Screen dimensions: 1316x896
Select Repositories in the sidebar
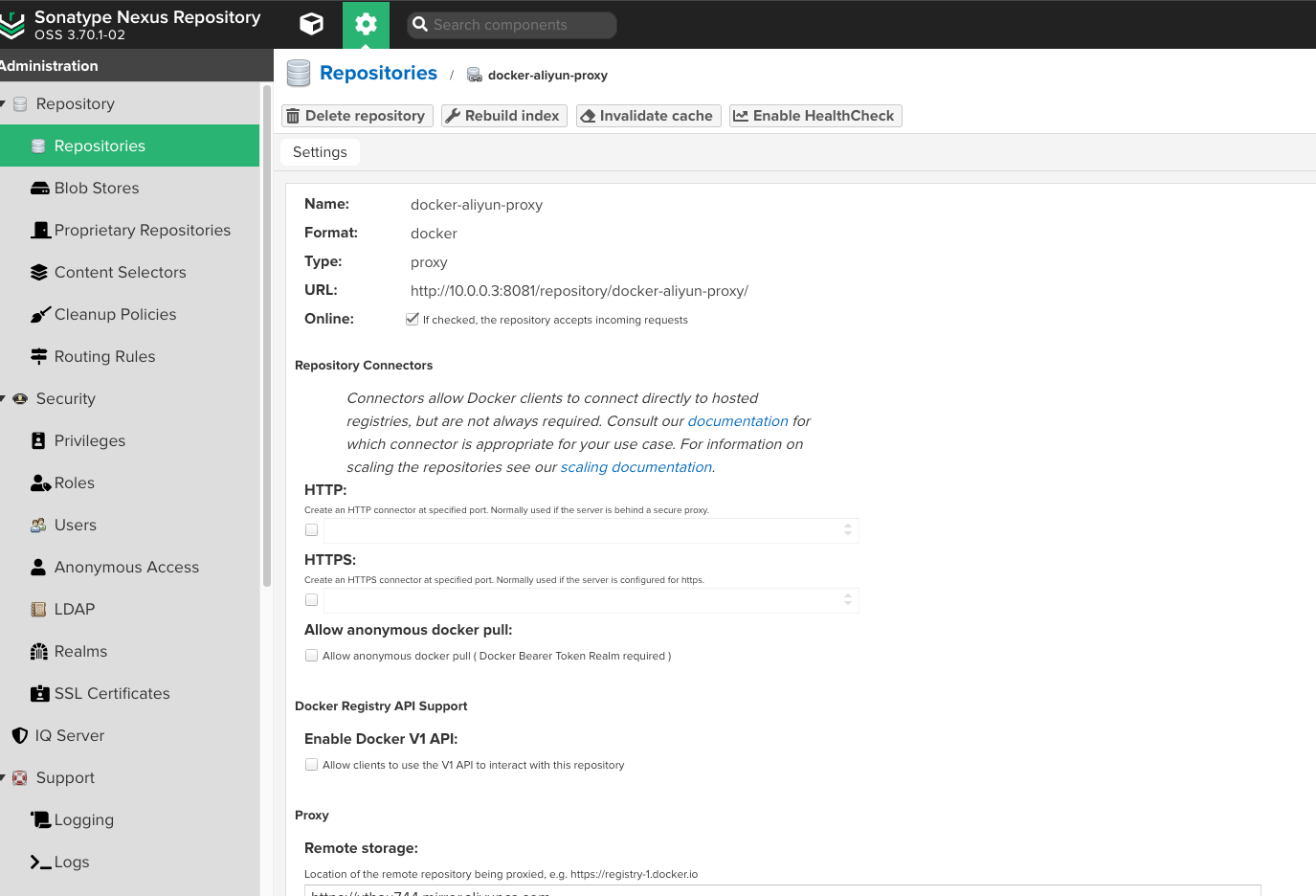click(x=129, y=146)
